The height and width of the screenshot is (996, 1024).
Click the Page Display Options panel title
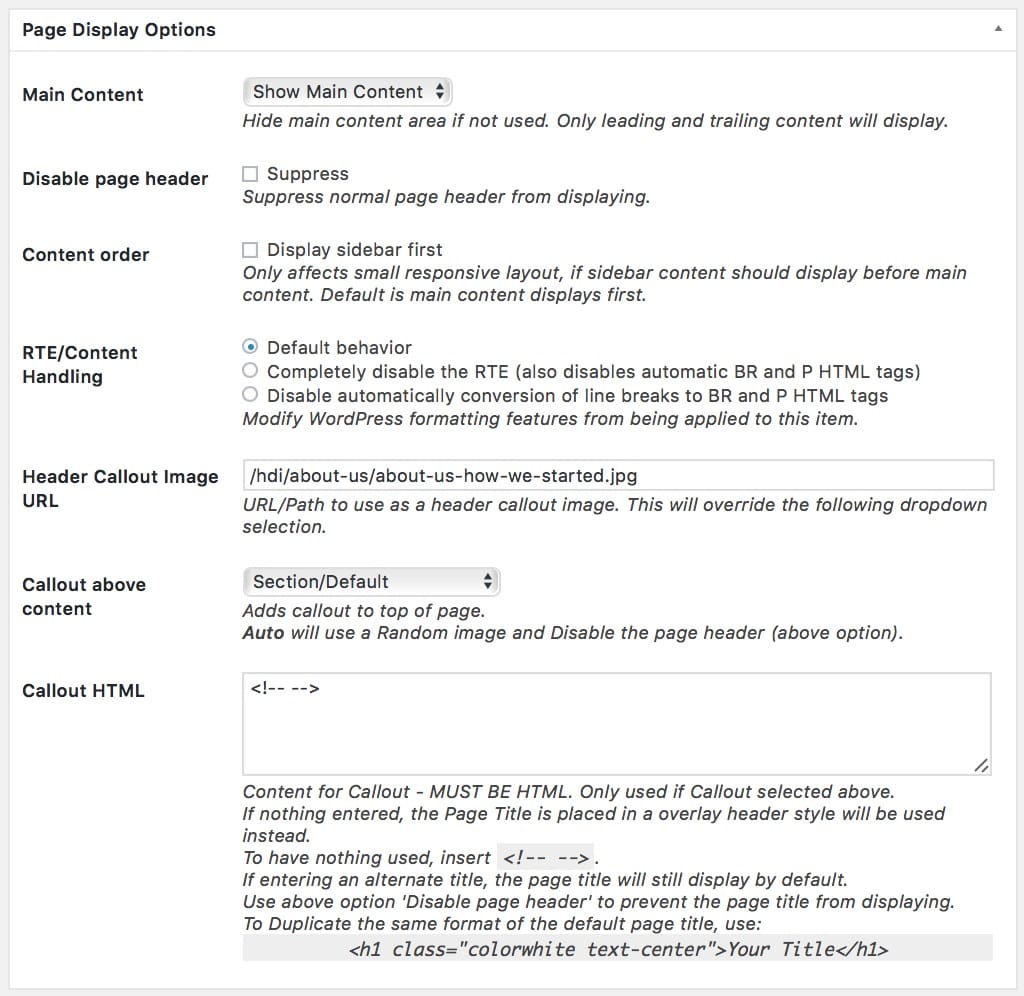(x=119, y=30)
